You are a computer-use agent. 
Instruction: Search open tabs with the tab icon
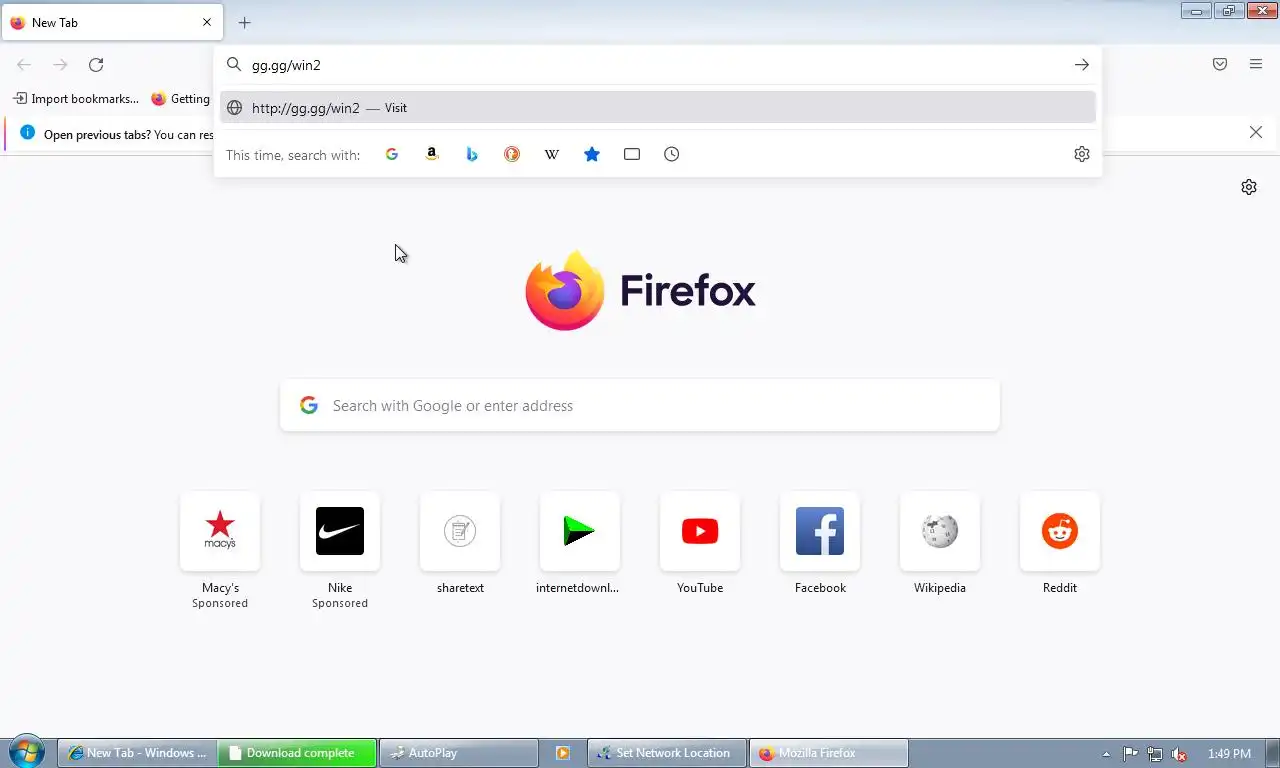[632, 154]
